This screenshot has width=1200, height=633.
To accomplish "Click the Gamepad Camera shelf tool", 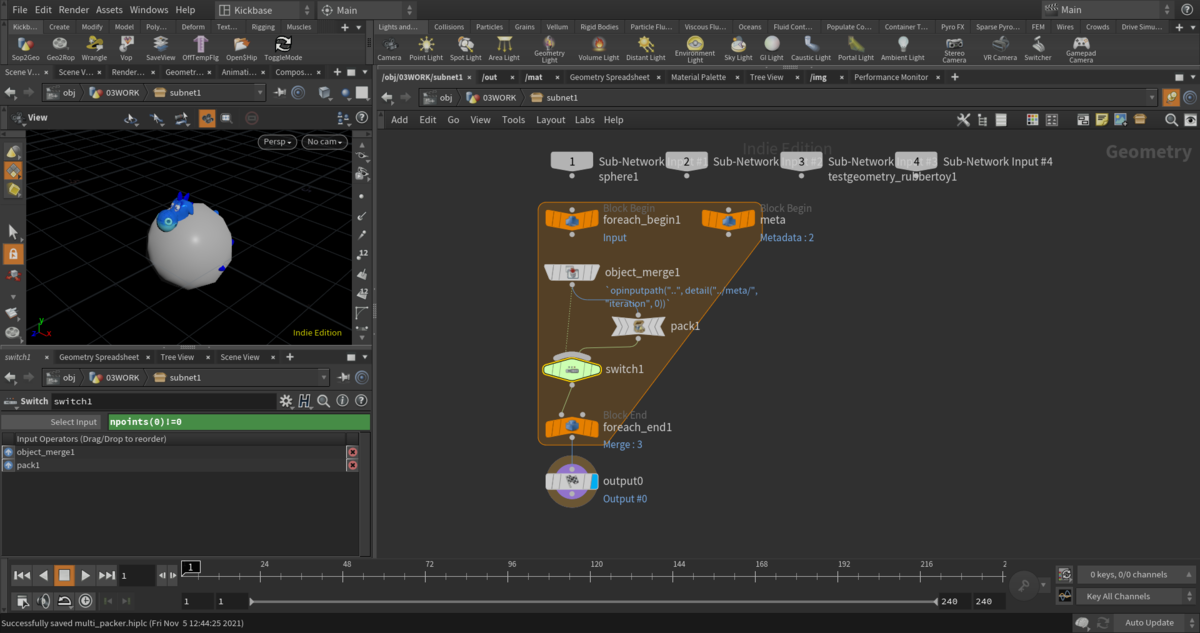I will (x=1081, y=50).
